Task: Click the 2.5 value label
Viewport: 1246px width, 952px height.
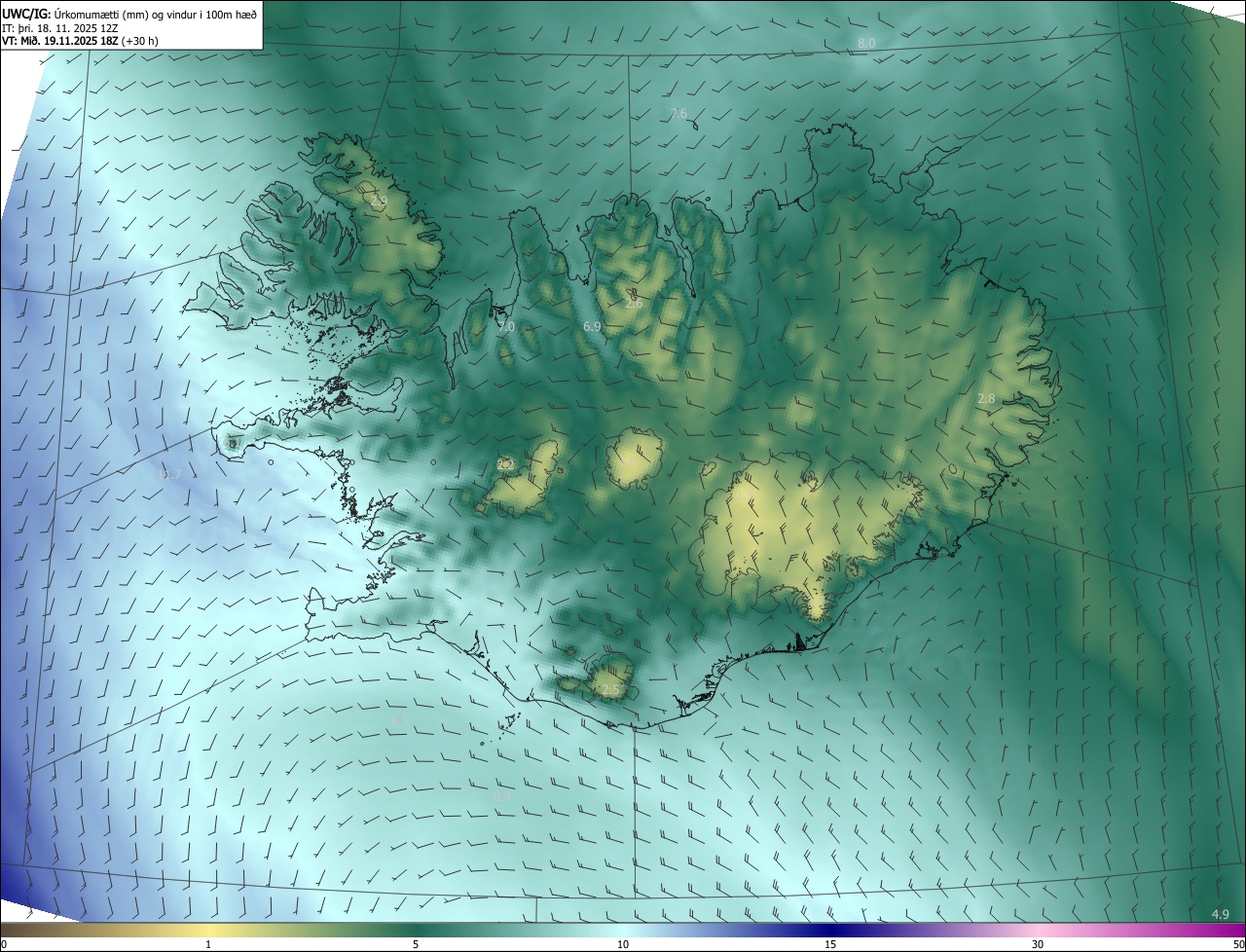Action: pos(610,690)
